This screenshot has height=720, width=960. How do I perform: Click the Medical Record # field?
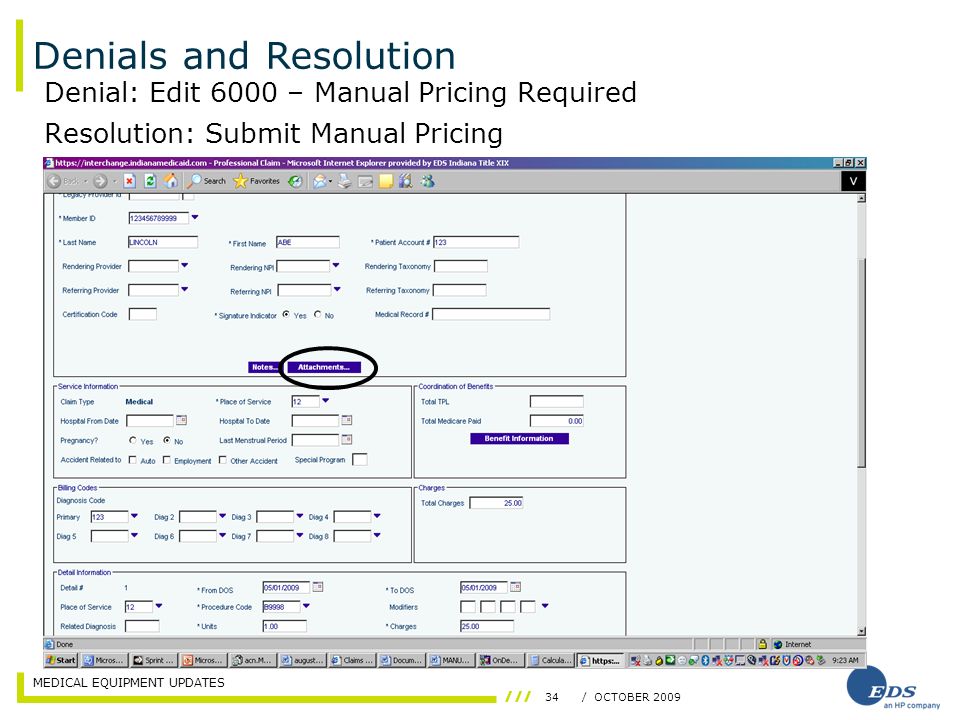coord(491,314)
